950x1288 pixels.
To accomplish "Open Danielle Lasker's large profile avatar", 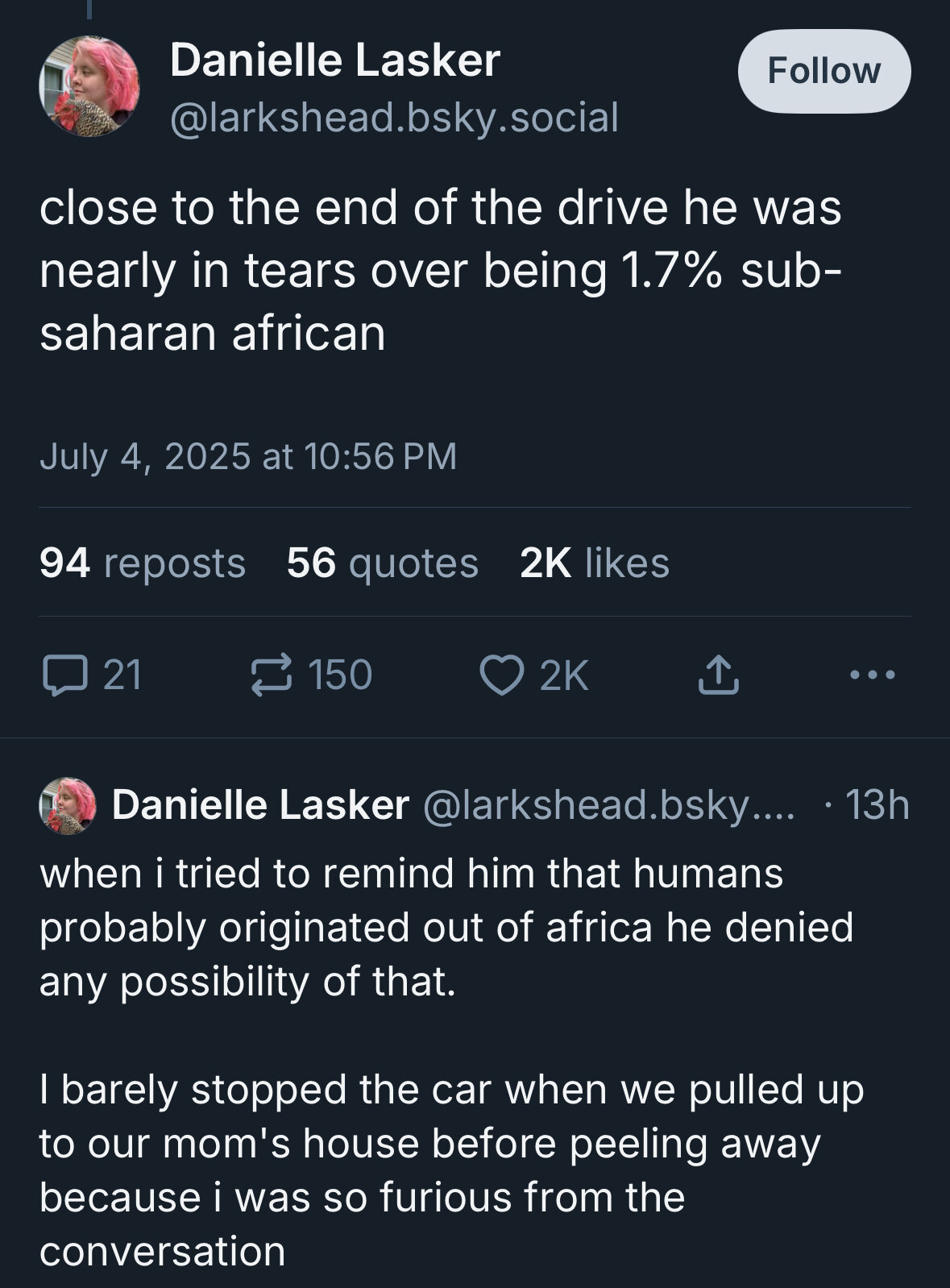I will (89, 86).
